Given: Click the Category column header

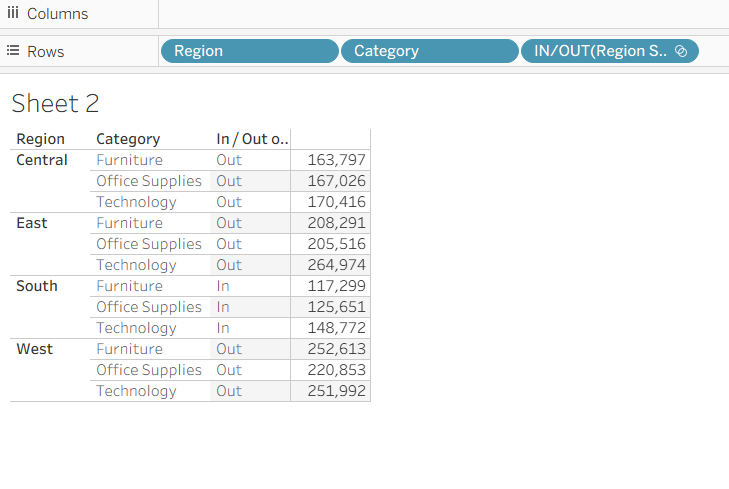Looking at the screenshot, I should click(x=128, y=139).
